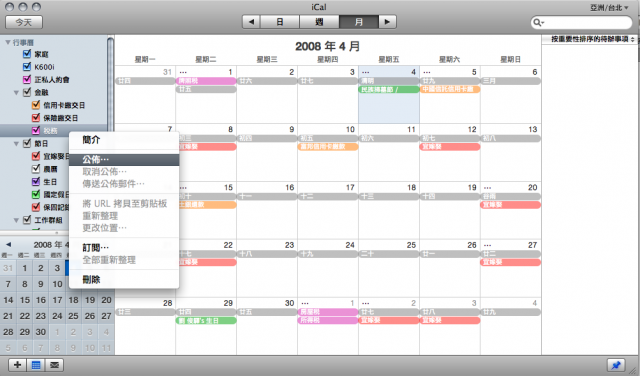640x376 pixels.
Task: Toggle the 生日 calendar checkbox
Action: [x=36, y=181]
